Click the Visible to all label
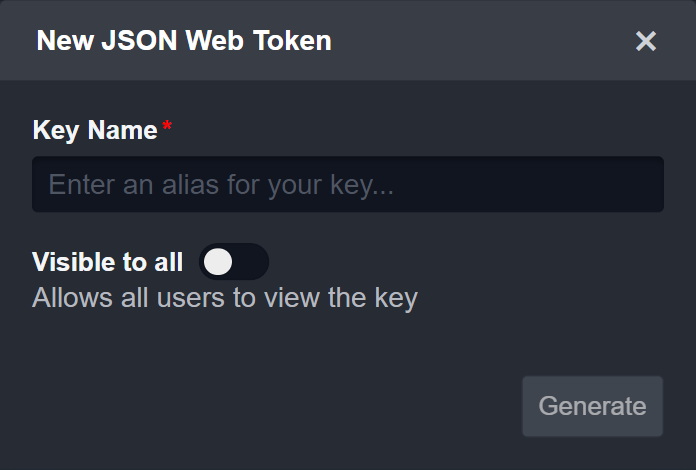The image size is (696, 470). (108, 262)
